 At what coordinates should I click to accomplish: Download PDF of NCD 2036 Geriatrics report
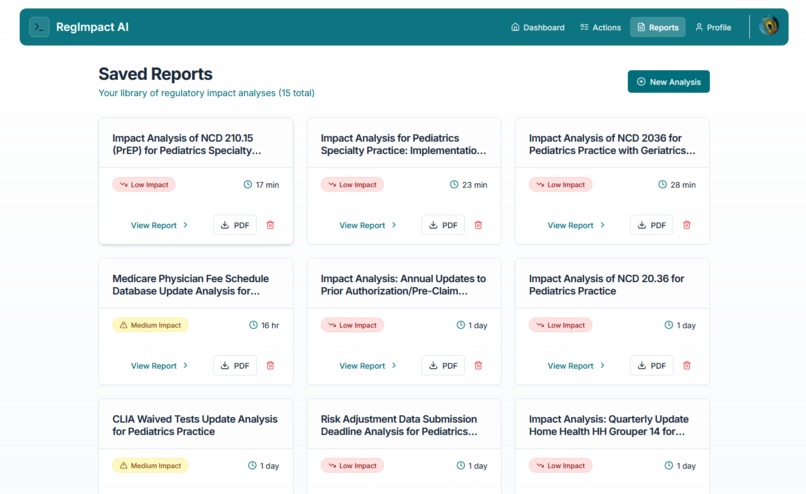click(x=652, y=225)
